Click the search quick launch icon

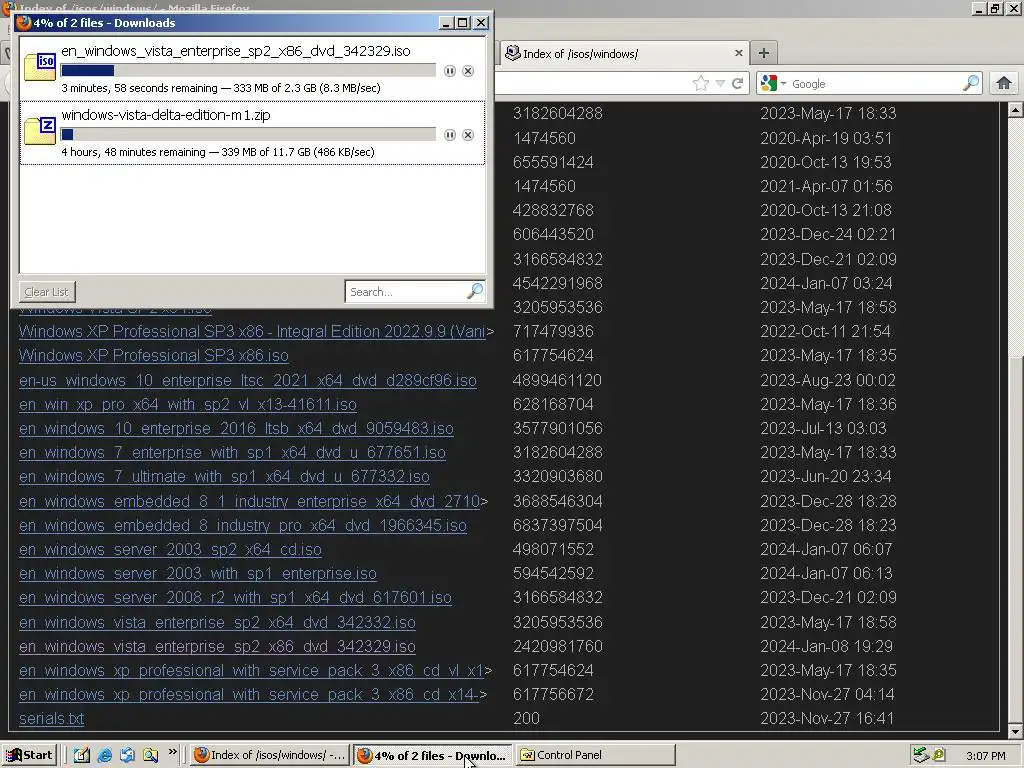[150, 756]
